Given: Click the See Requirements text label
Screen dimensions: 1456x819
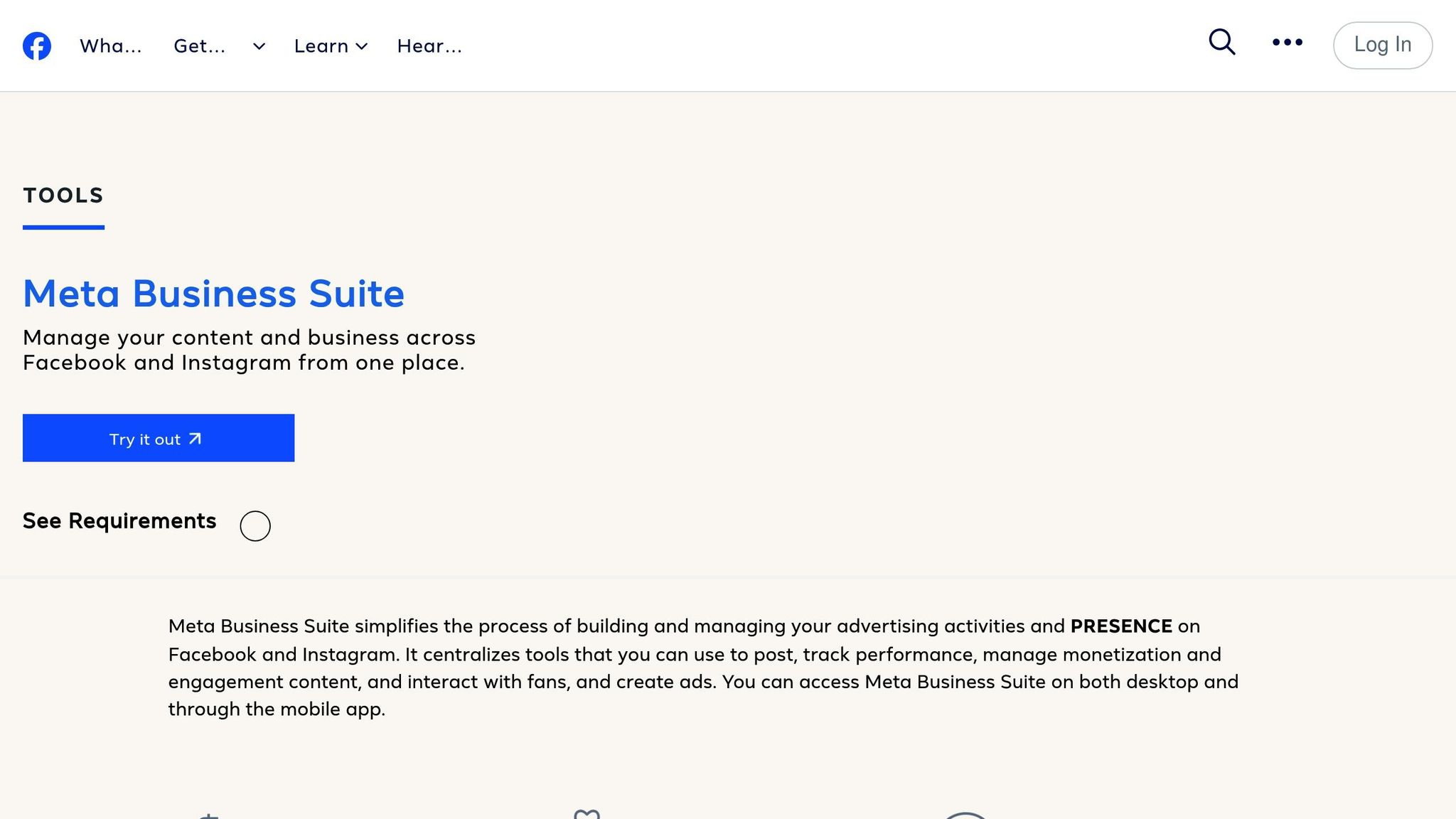Looking at the screenshot, I should (x=119, y=521).
